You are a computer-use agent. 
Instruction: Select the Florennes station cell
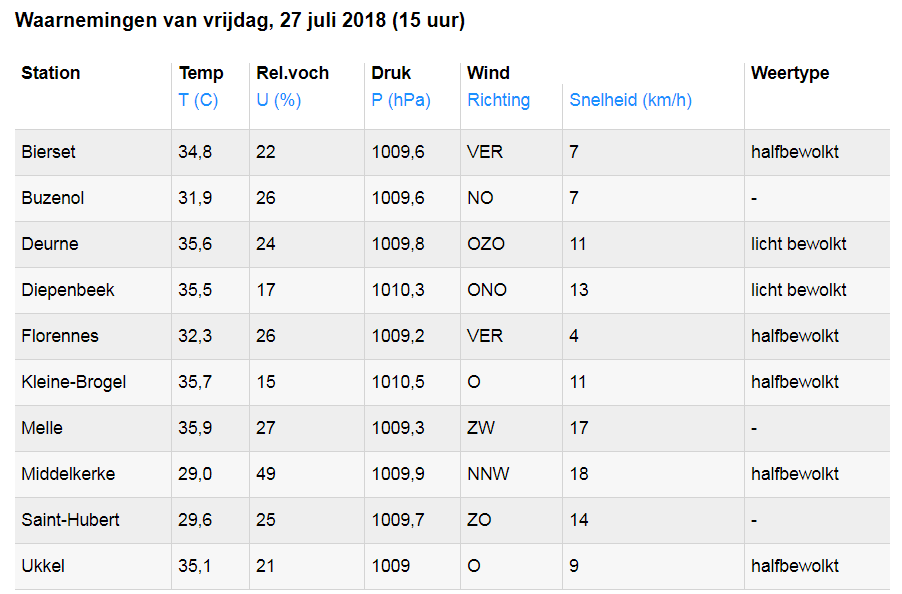pyautogui.click(x=60, y=336)
